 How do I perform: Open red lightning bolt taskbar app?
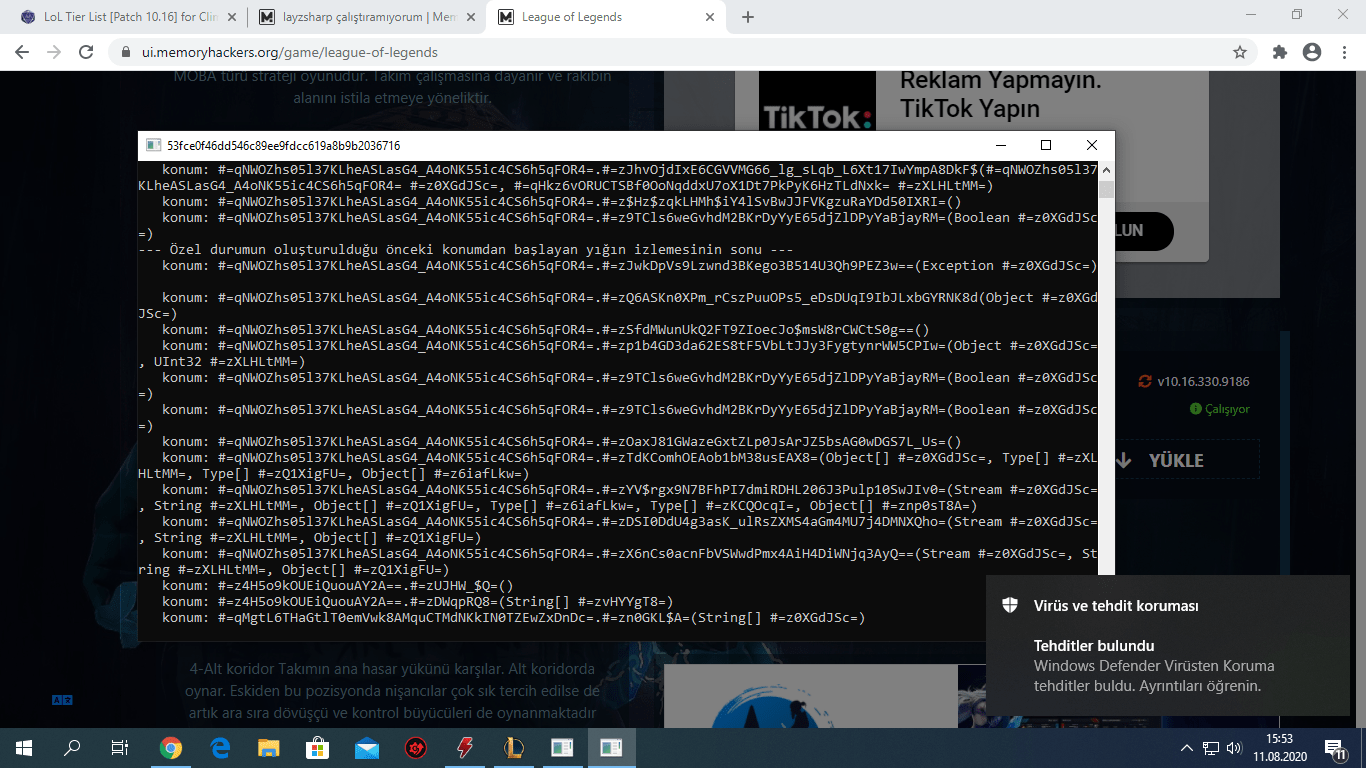click(465, 747)
